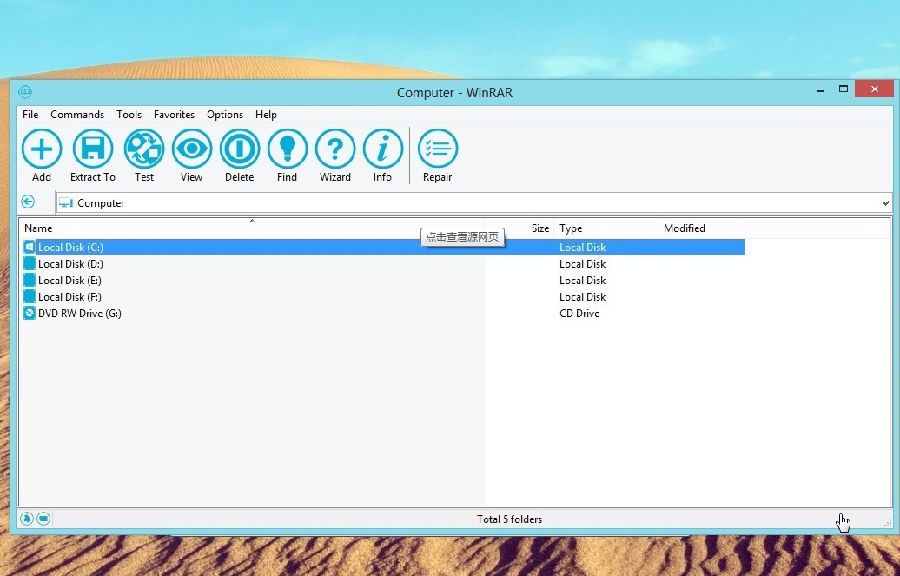
Task: Sort by the Size column header
Action: click(x=519, y=228)
